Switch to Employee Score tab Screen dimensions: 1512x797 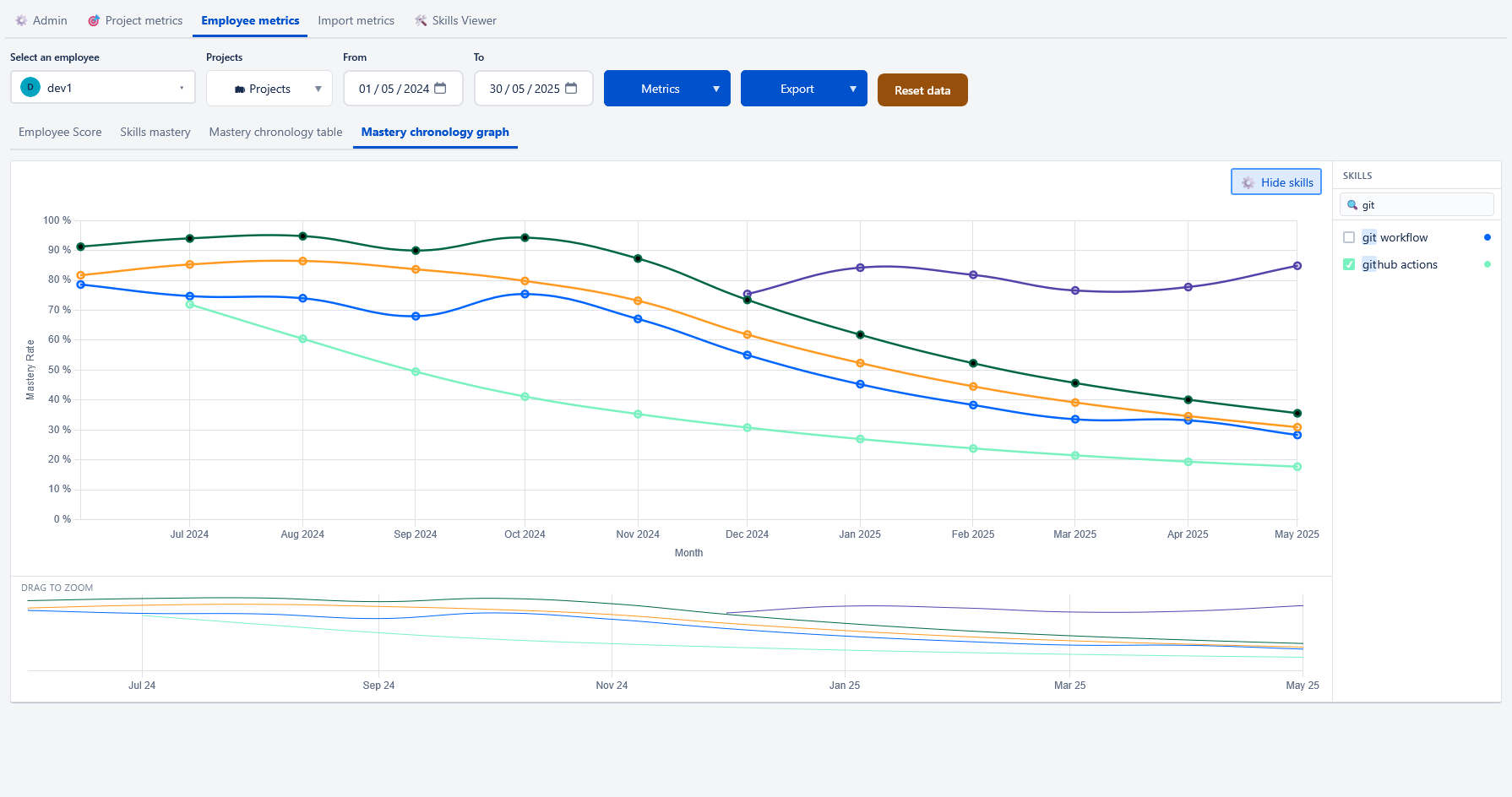pyautogui.click(x=60, y=132)
